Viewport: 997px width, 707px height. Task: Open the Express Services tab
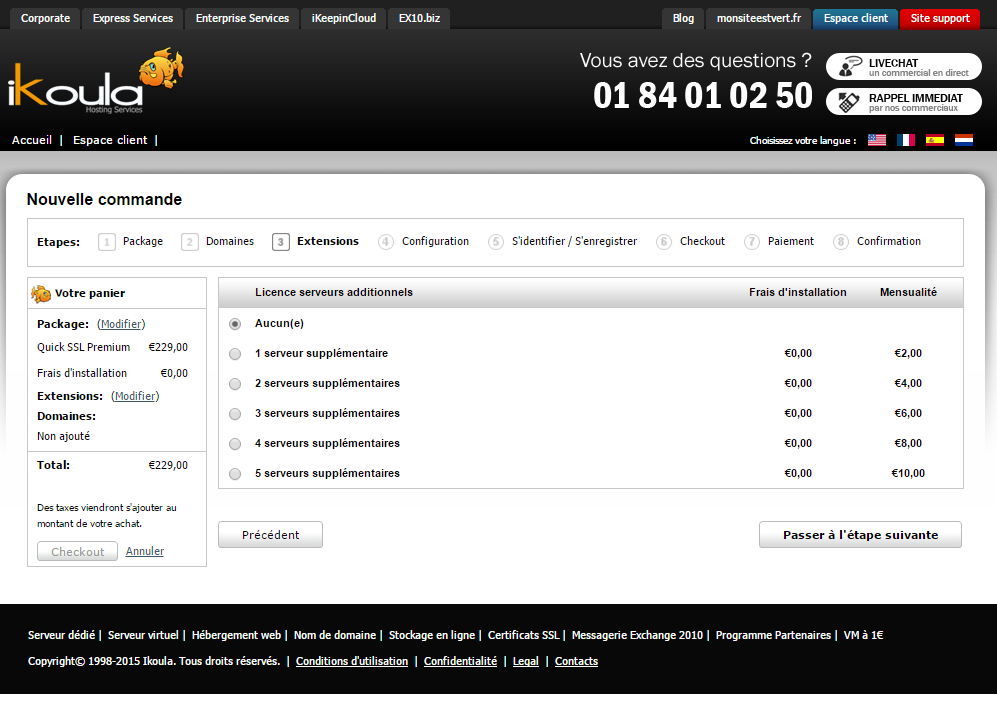click(x=132, y=18)
